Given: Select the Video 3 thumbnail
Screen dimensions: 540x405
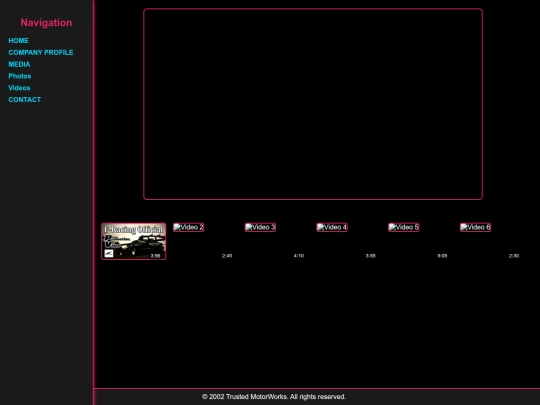Looking at the screenshot, I should 260,227.
